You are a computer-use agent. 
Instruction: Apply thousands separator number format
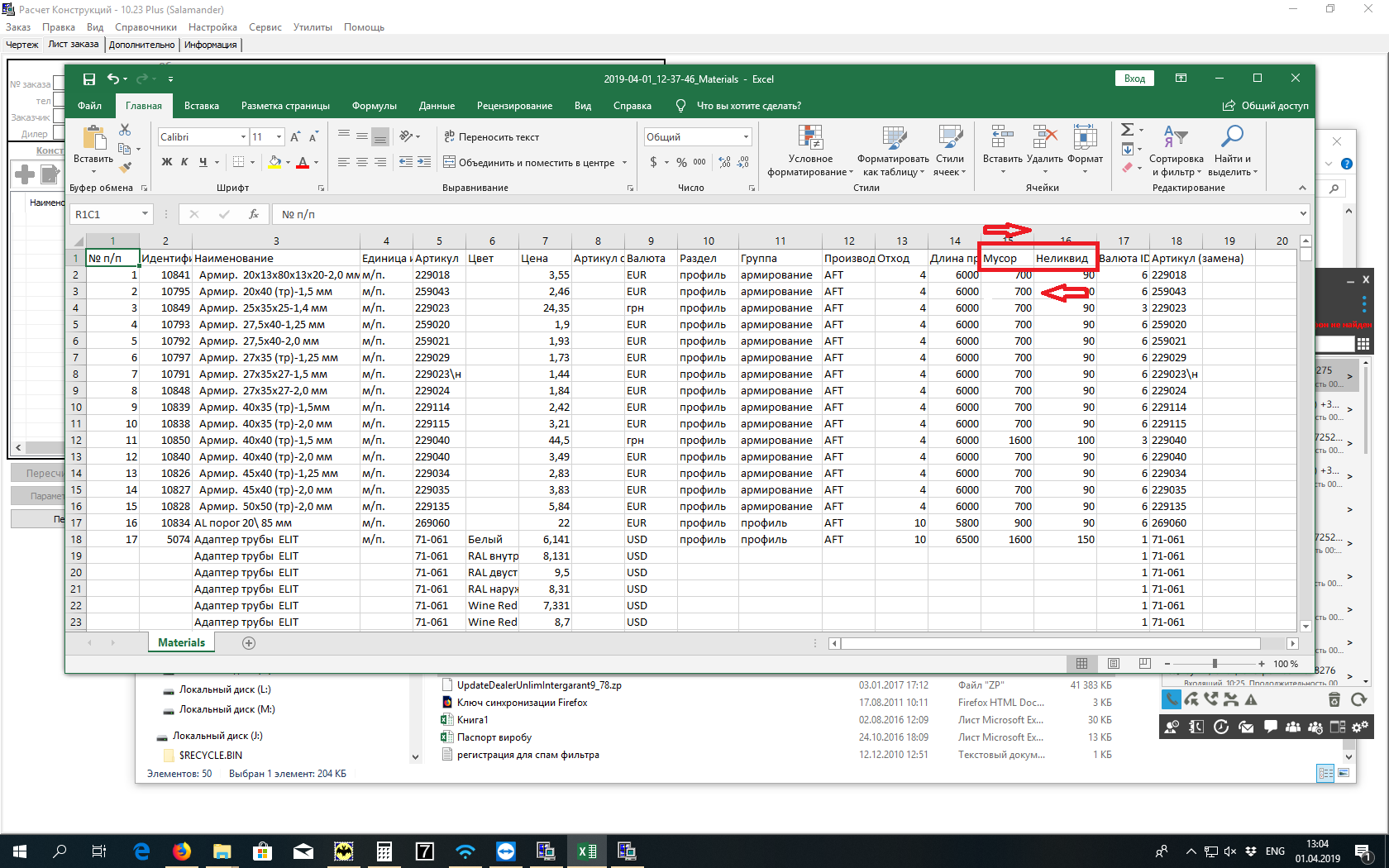(699, 162)
